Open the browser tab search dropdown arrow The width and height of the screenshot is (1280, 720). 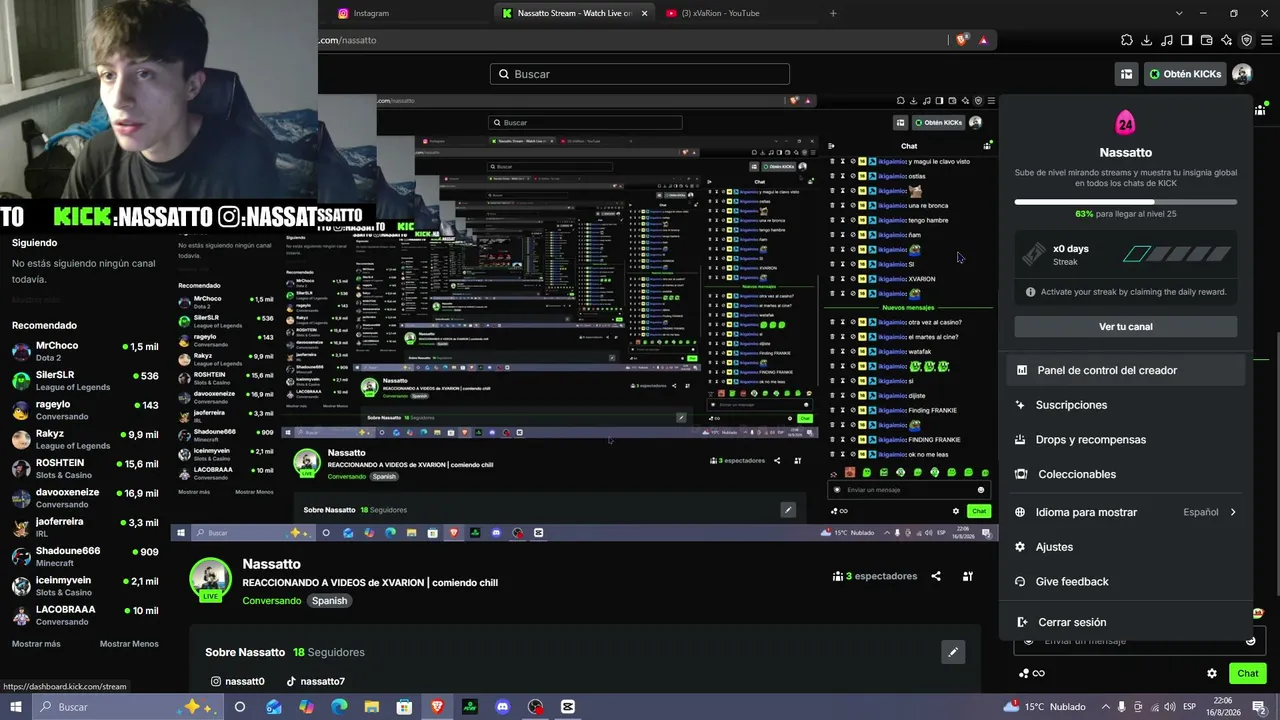pyautogui.click(x=1179, y=13)
